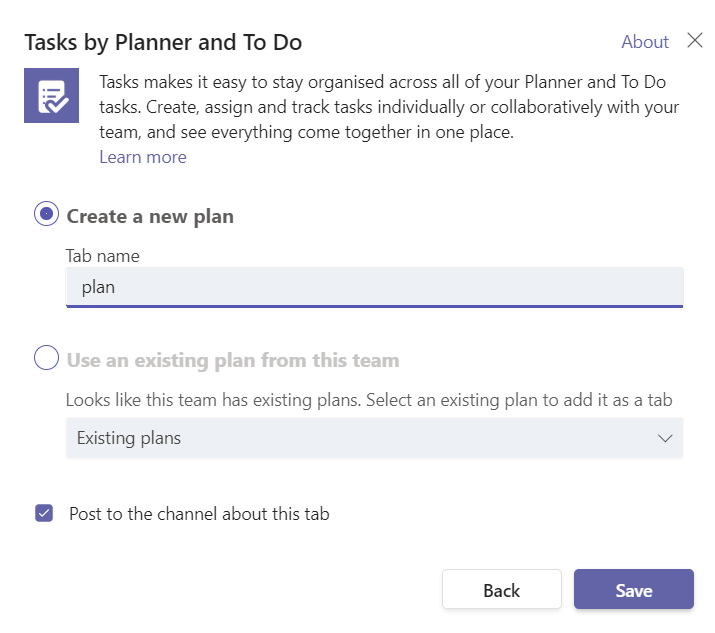Focus the Tab name input field
This screenshot has height=633, width=715.
point(374,287)
